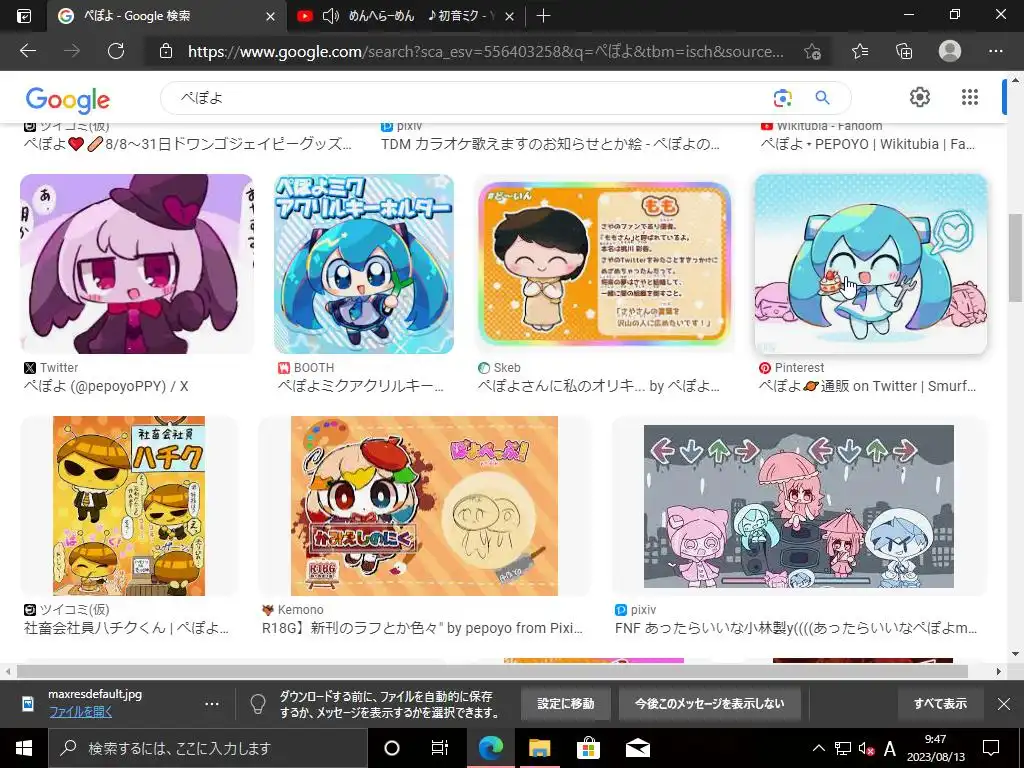Click the site lock icon in the address bar
This screenshot has height=768, width=1024.
pos(166,51)
